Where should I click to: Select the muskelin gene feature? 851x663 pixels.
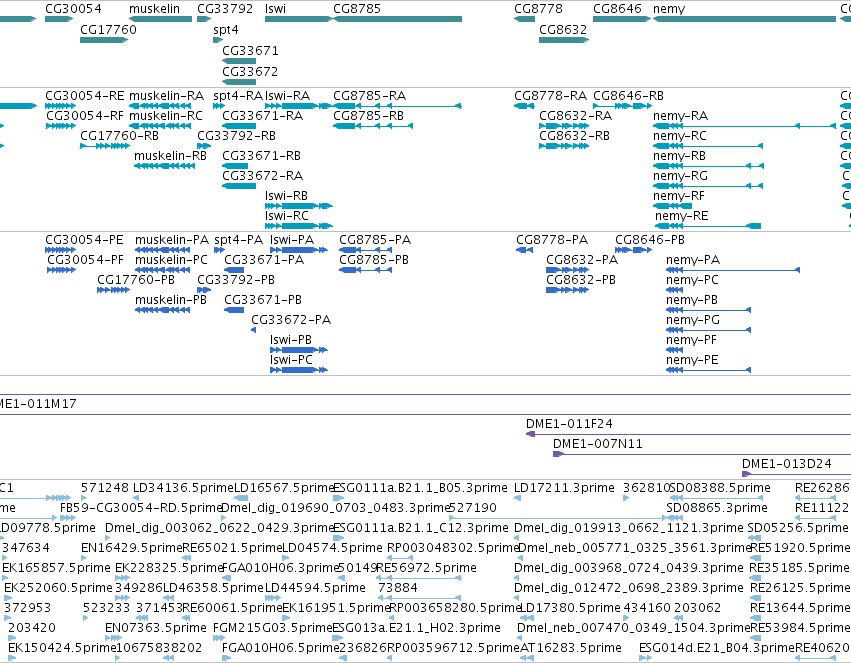coord(161,19)
